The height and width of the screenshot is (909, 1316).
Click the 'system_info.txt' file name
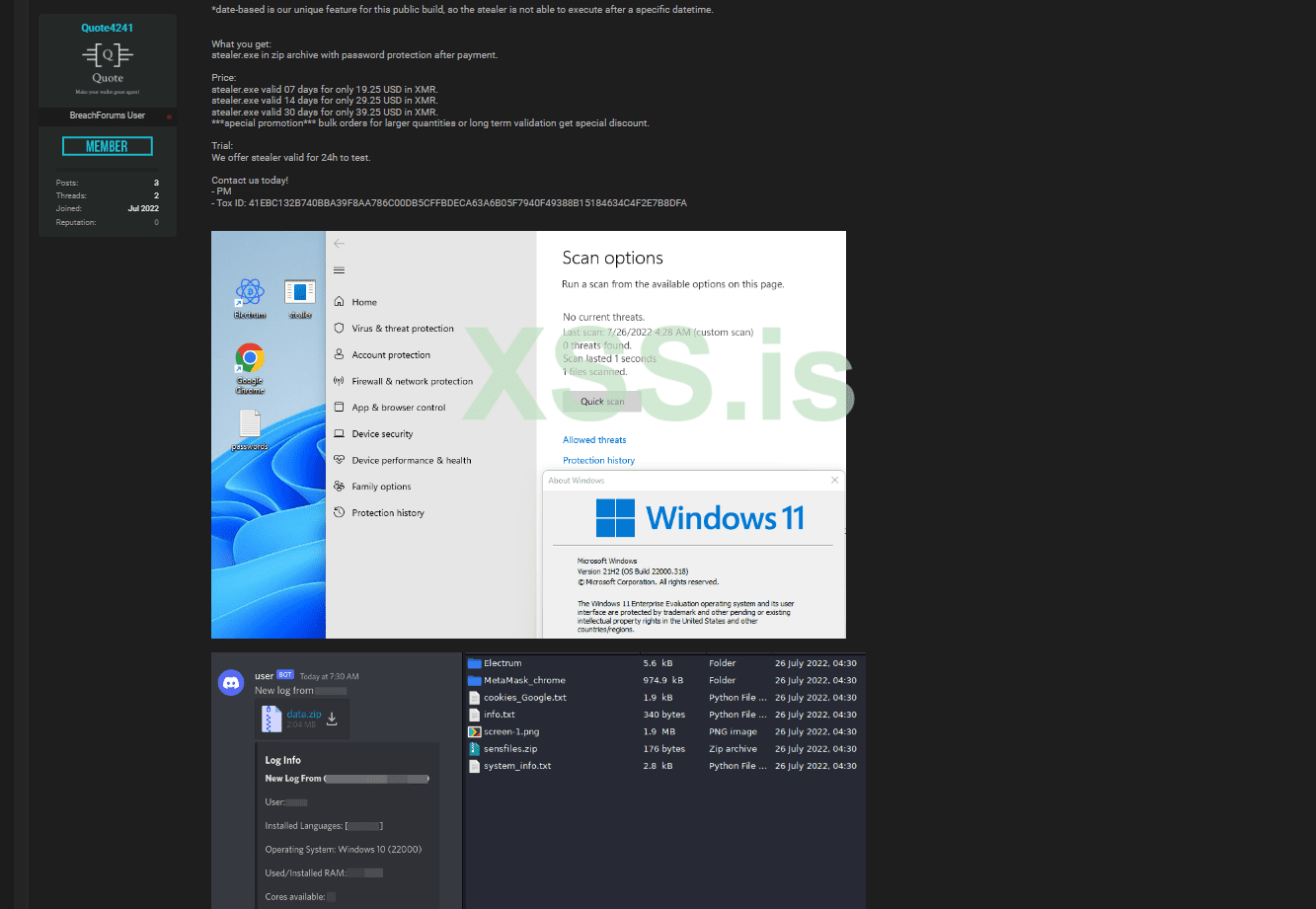517,766
